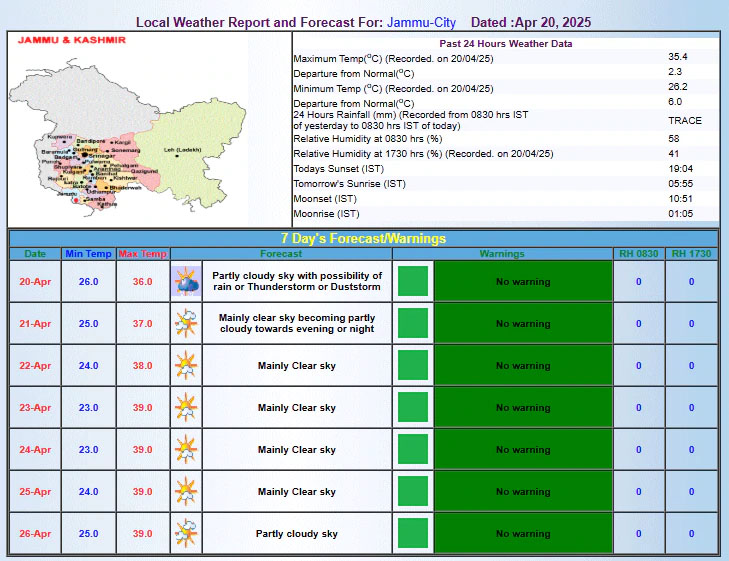Click the Warnings column header
729x561 pixels.
[501, 254]
